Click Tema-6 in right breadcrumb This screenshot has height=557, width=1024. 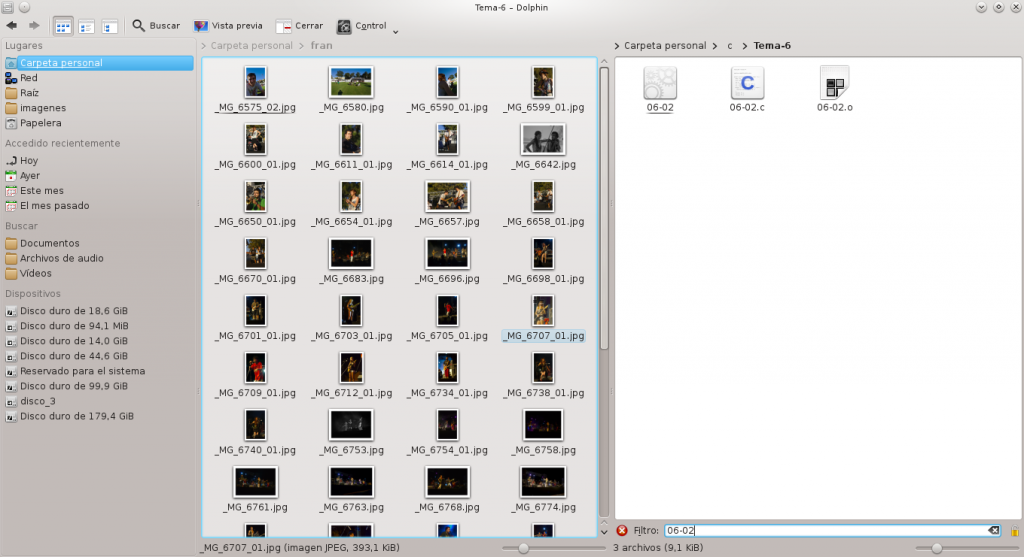772,46
